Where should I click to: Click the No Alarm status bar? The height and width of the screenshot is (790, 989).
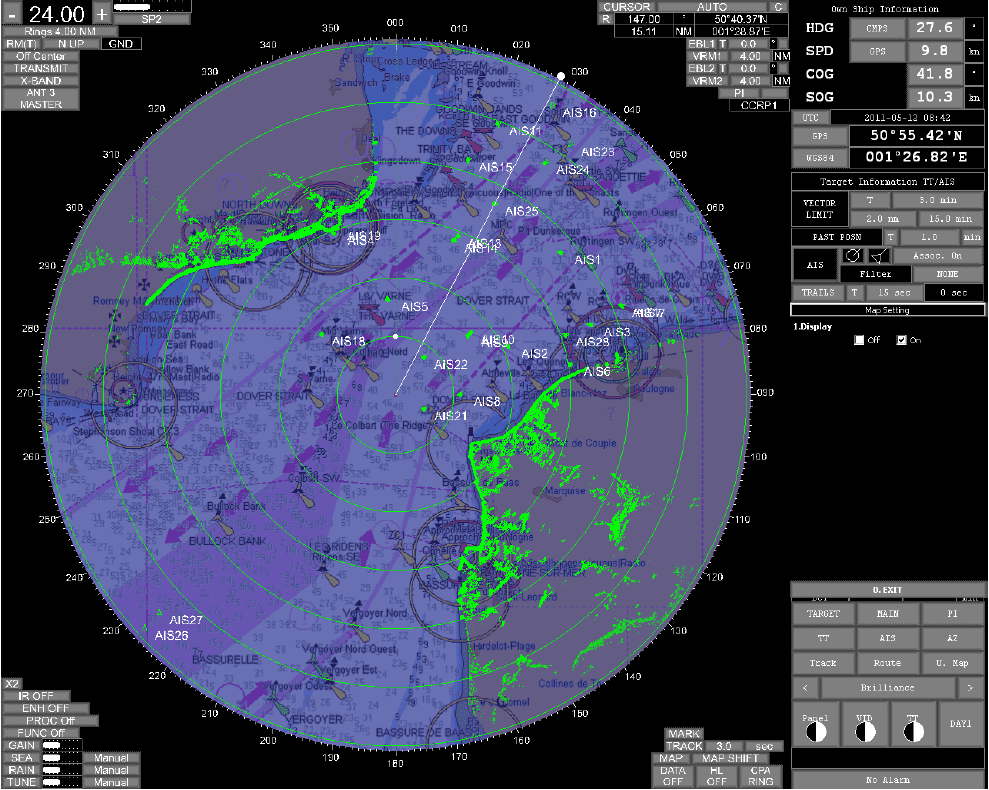tap(887, 779)
